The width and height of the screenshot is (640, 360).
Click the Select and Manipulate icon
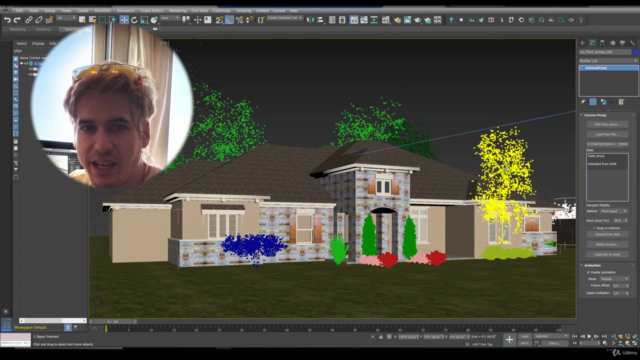198,20
